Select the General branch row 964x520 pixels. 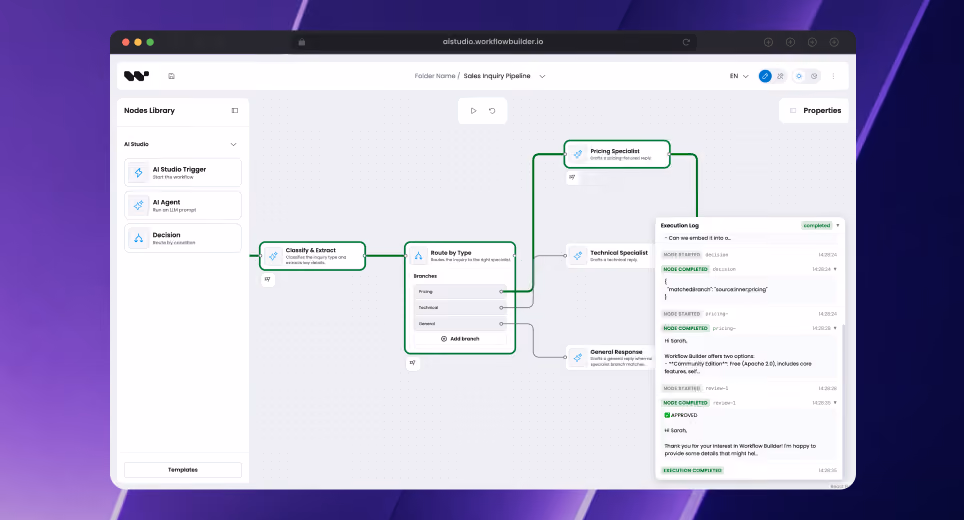459,323
